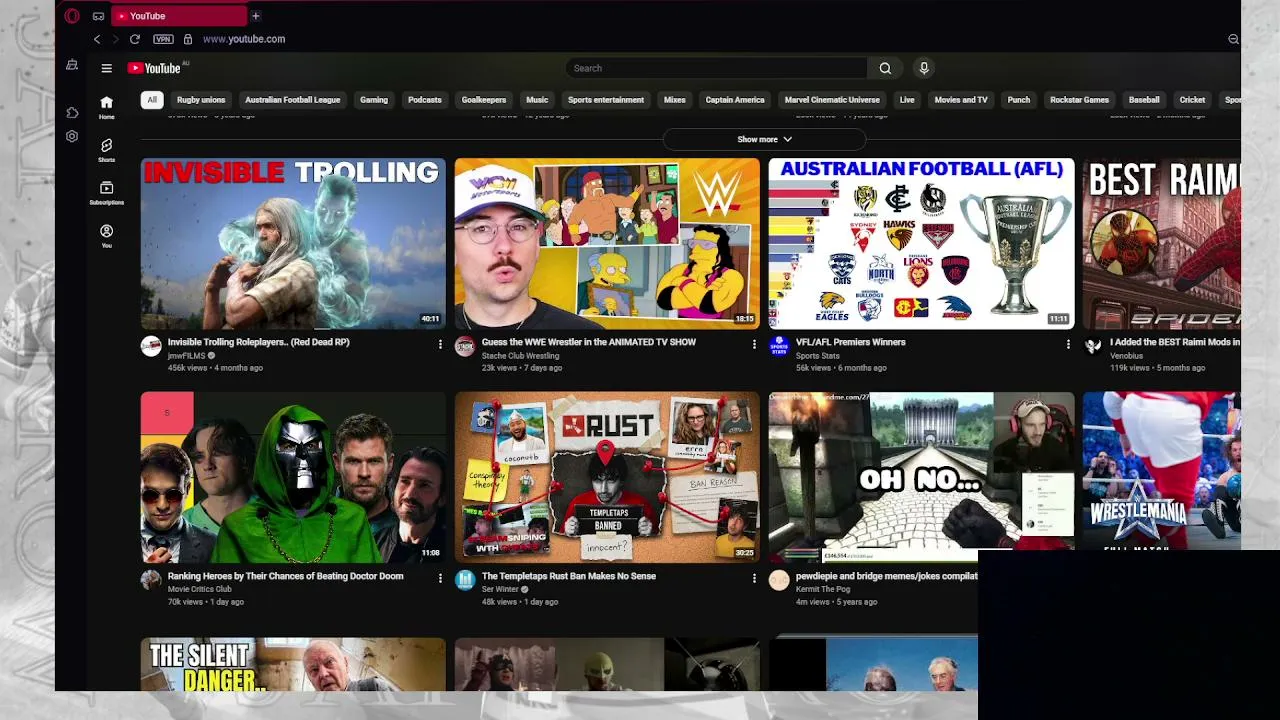Open a new browser tab with plus
Screen dimensions: 1280x720
tap(256, 16)
